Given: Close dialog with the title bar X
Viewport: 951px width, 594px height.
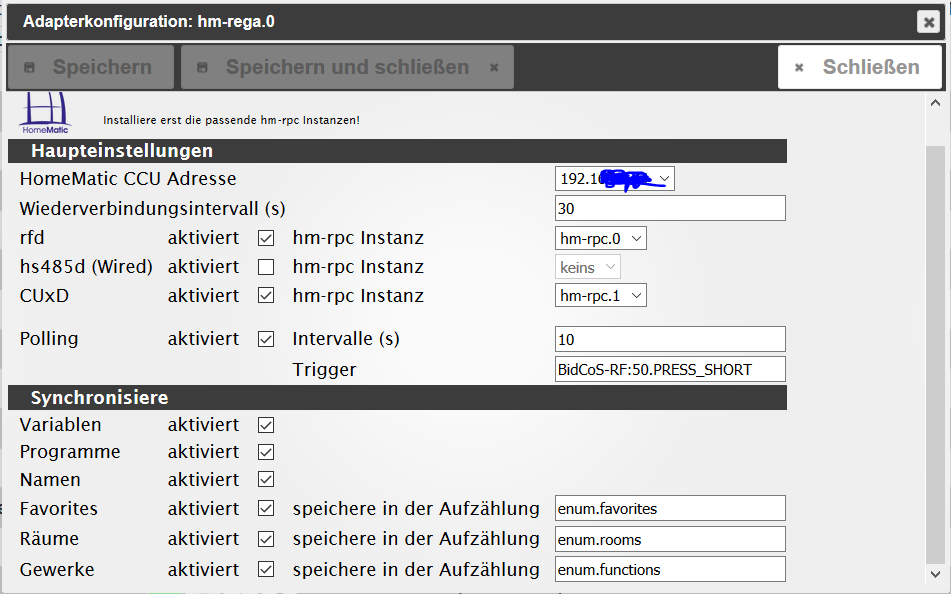Looking at the screenshot, I should tap(927, 22).
